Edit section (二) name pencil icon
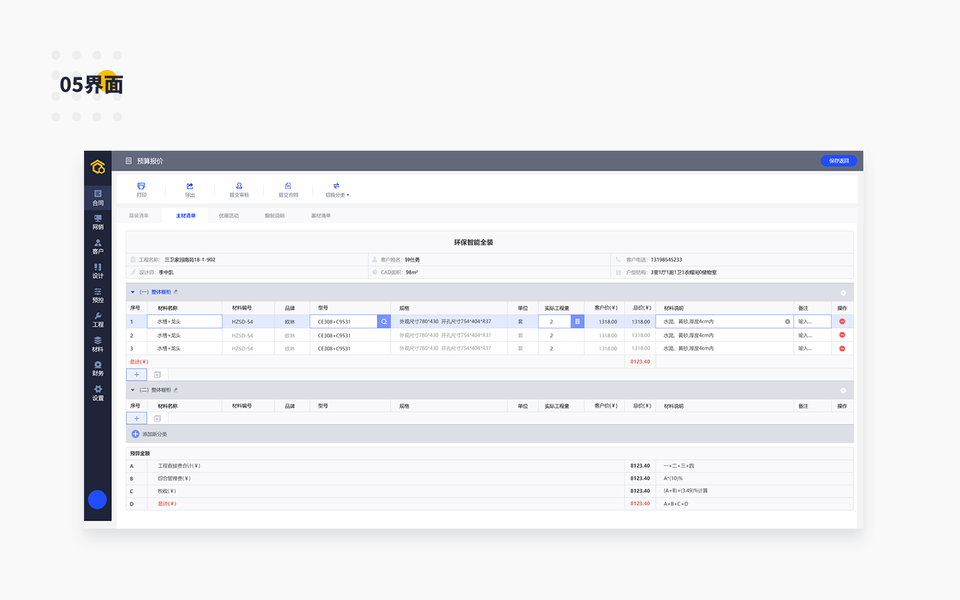Image resolution: width=960 pixels, height=600 pixels. 176,390
